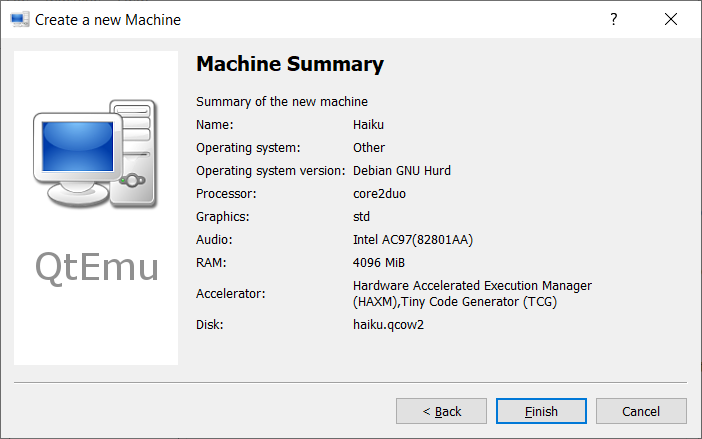Click the Operating system value Other
Viewport: 702px width, 439px height.
click(369, 148)
